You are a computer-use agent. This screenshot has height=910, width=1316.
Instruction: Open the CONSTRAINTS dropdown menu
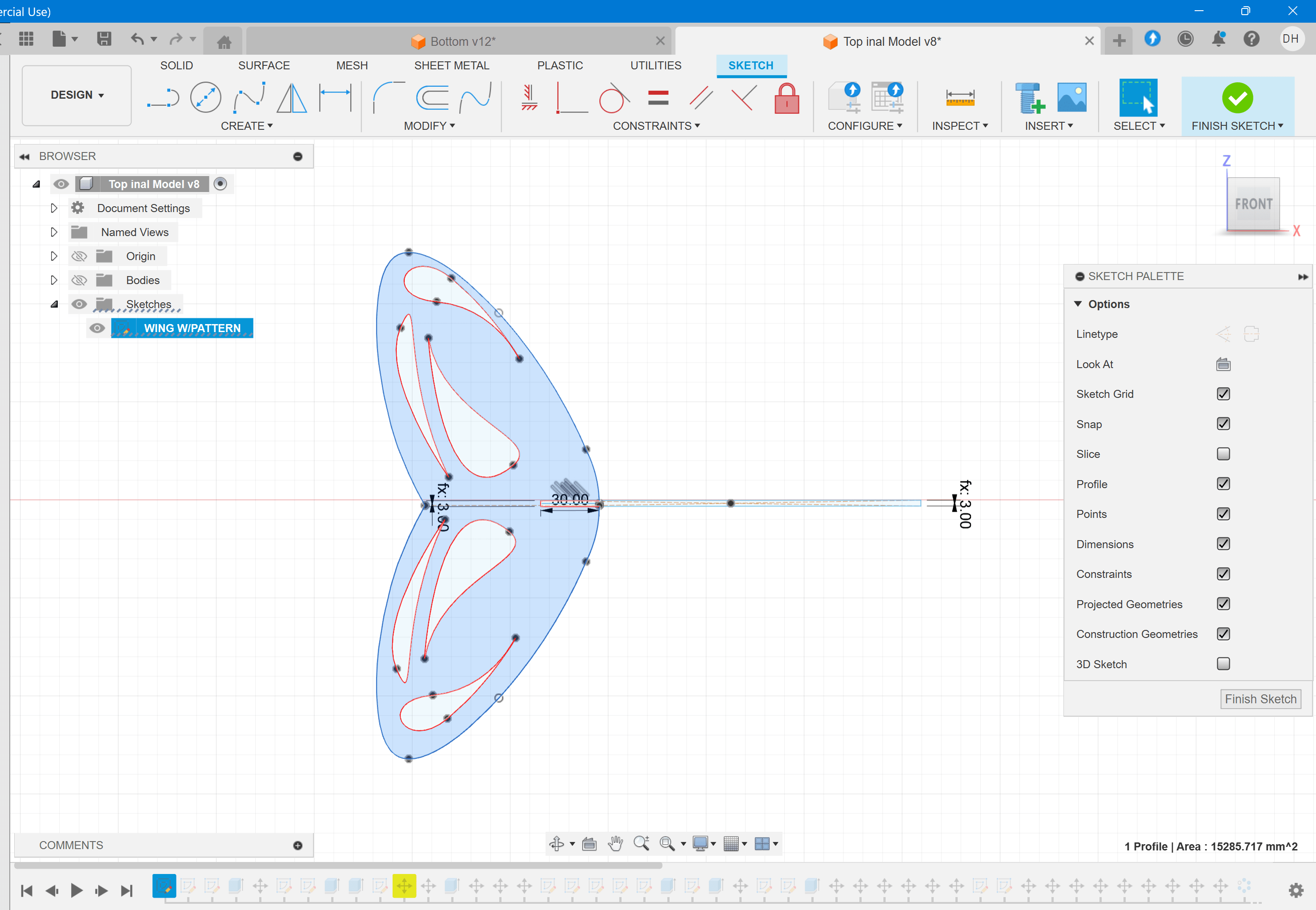click(x=656, y=126)
